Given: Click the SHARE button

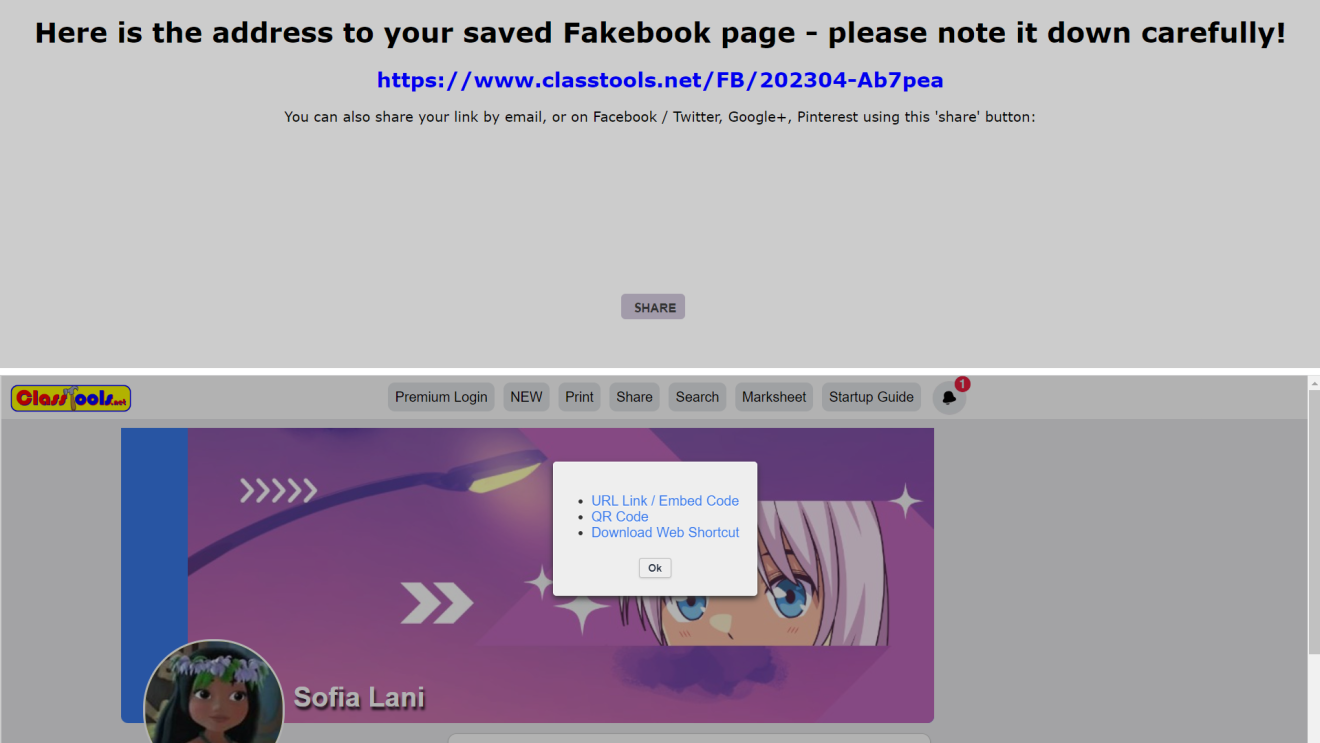Looking at the screenshot, I should [x=653, y=307].
